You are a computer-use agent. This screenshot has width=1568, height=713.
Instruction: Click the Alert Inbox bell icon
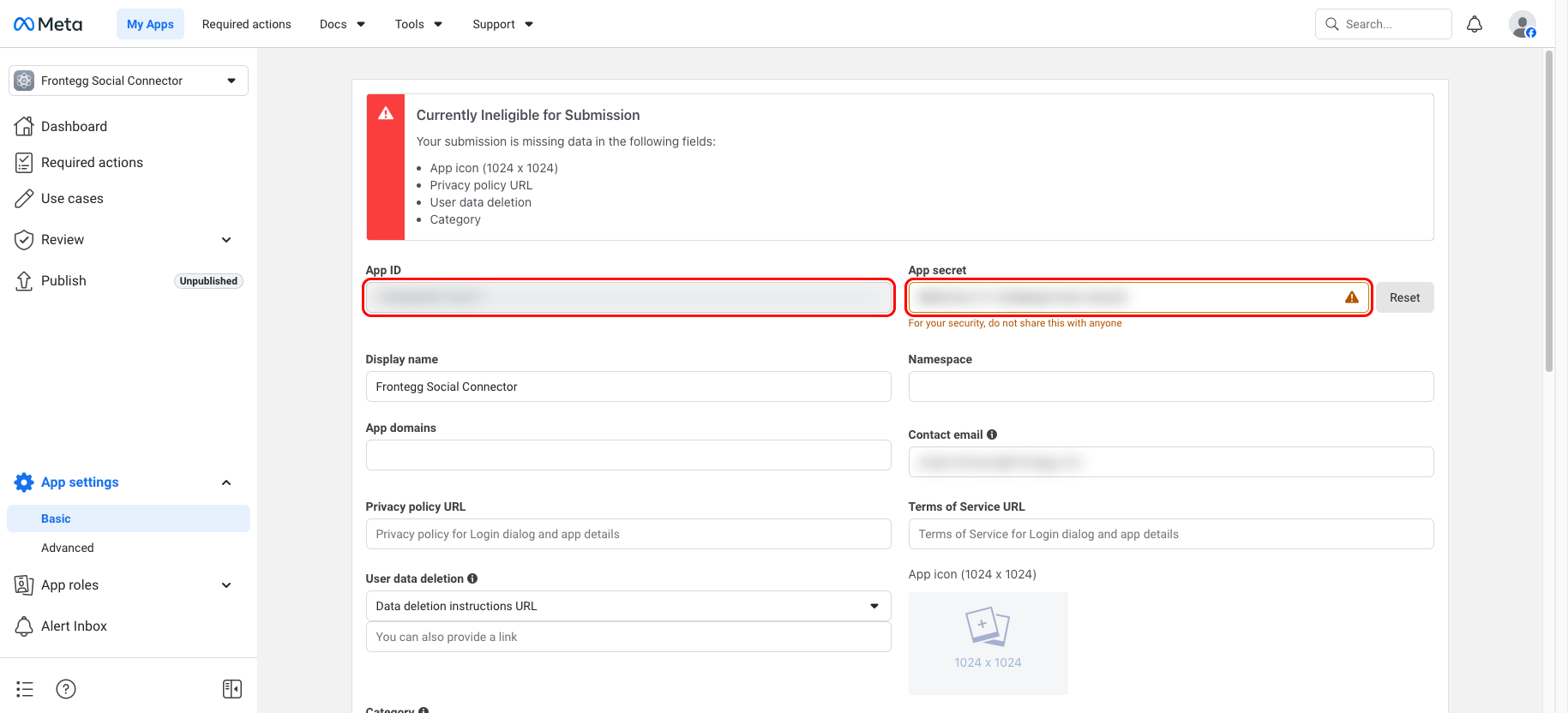[x=24, y=626]
